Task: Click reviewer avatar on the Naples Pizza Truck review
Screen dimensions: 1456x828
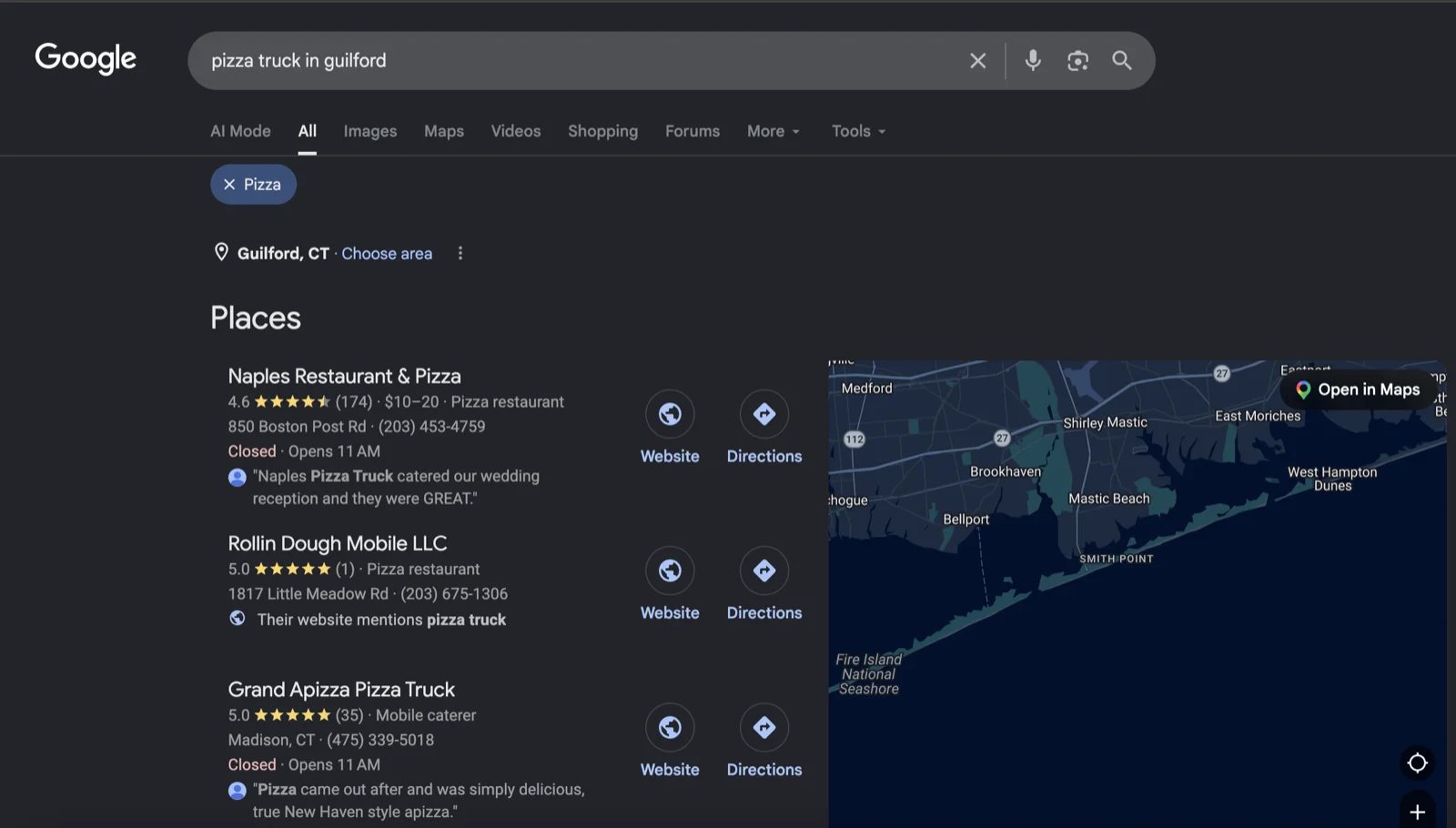Action: (238, 477)
